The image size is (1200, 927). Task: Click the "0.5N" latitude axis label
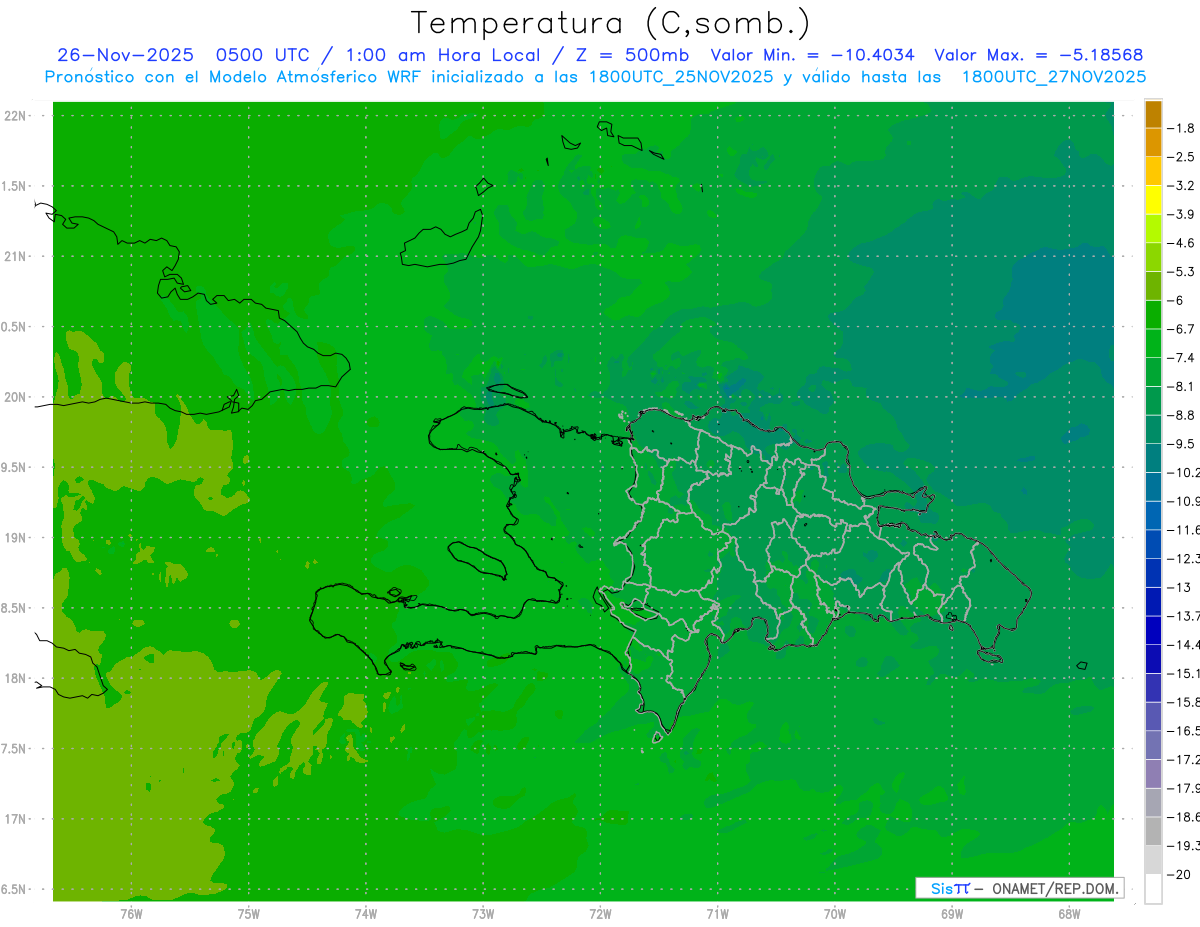point(14,327)
